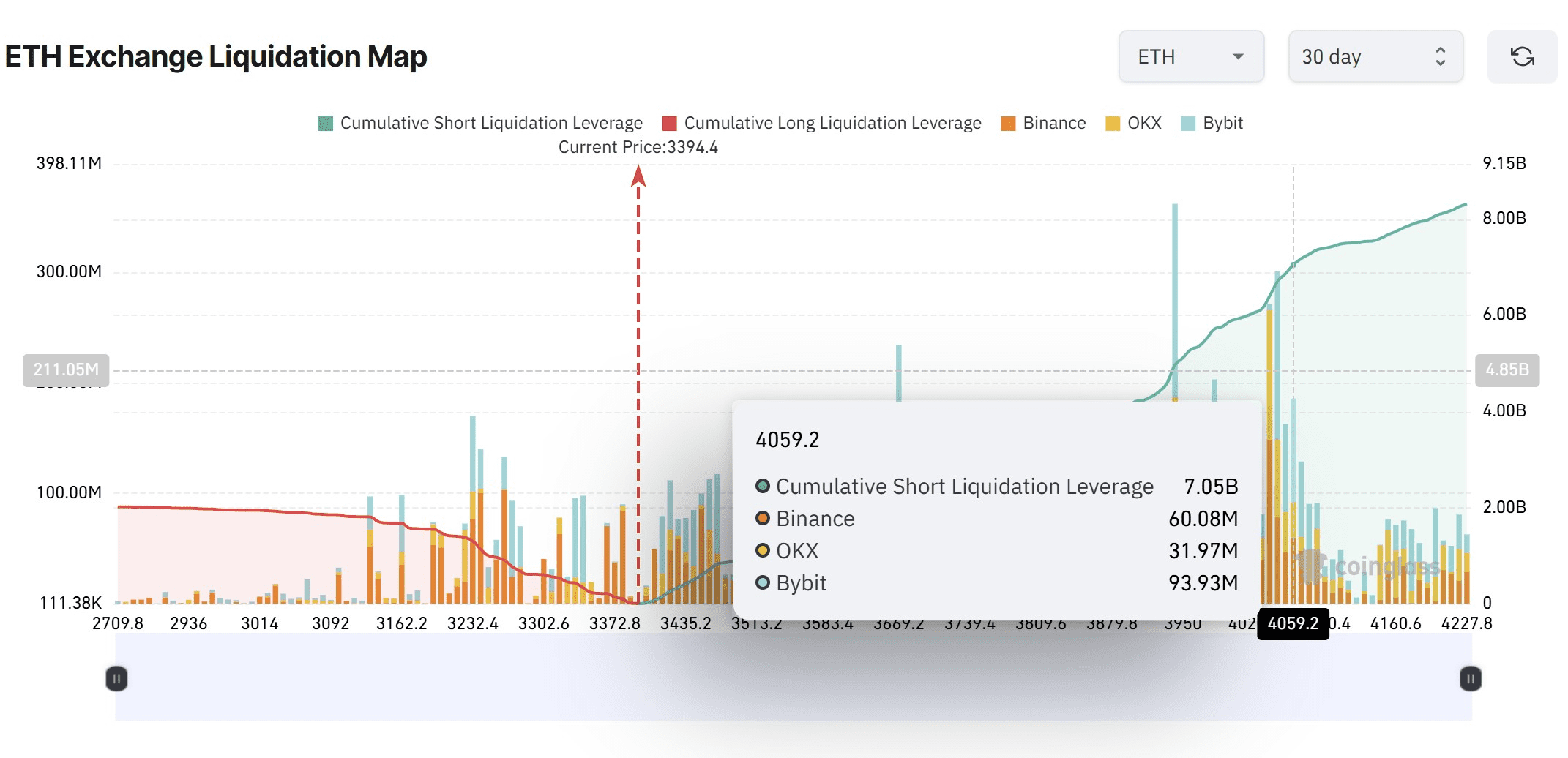Click the OKX yellow legend swatch
The width and height of the screenshot is (1568, 758).
(1113, 124)
